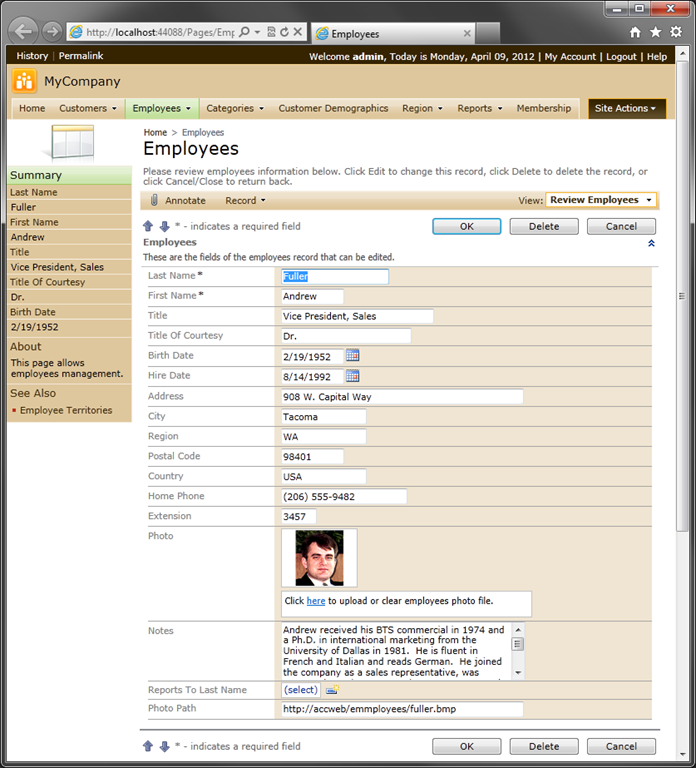The width and height of the screenshot is (696, 768).
Task: Click the Refresh page icon
Action: (285, 32)
